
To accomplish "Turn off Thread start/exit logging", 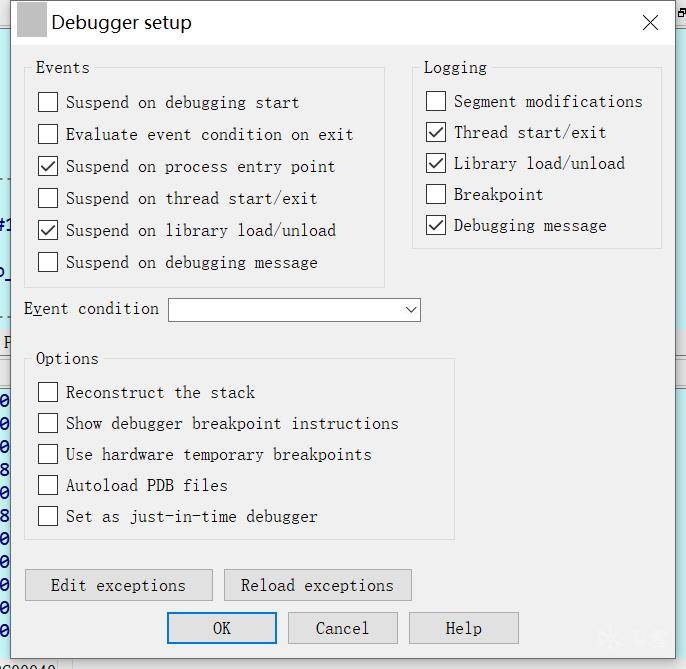I will click(x=436, y=132).
